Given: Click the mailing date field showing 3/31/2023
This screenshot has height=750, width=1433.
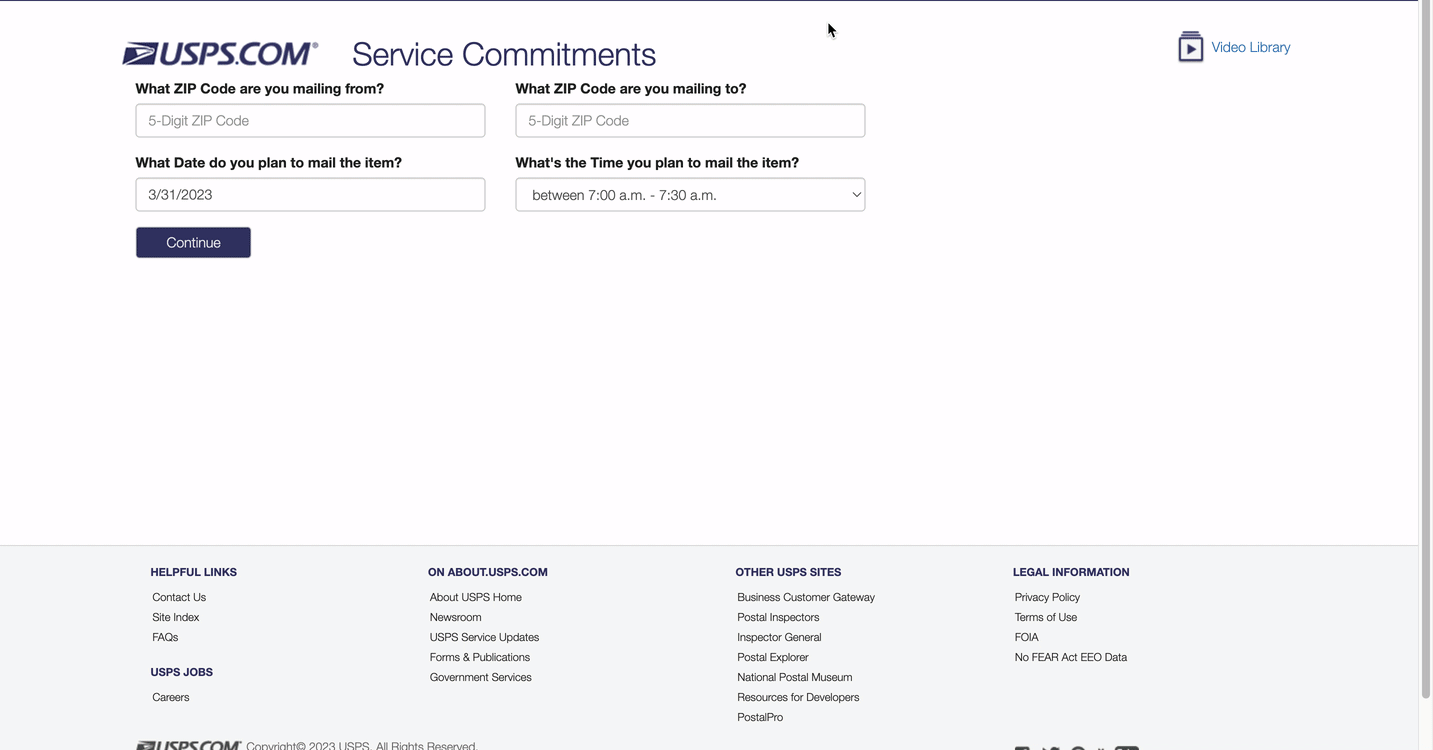Looking at the screenshot, I should coord(310,195).
